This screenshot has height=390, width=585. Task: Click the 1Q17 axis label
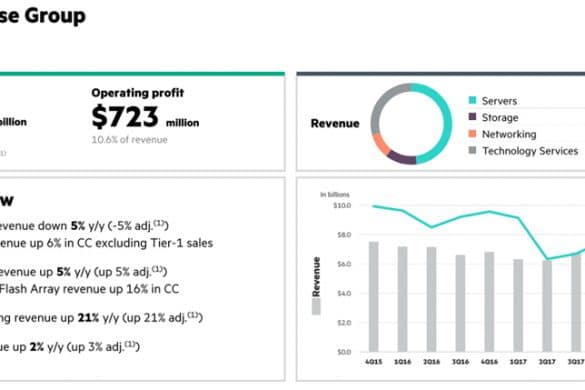pos(518,362)
